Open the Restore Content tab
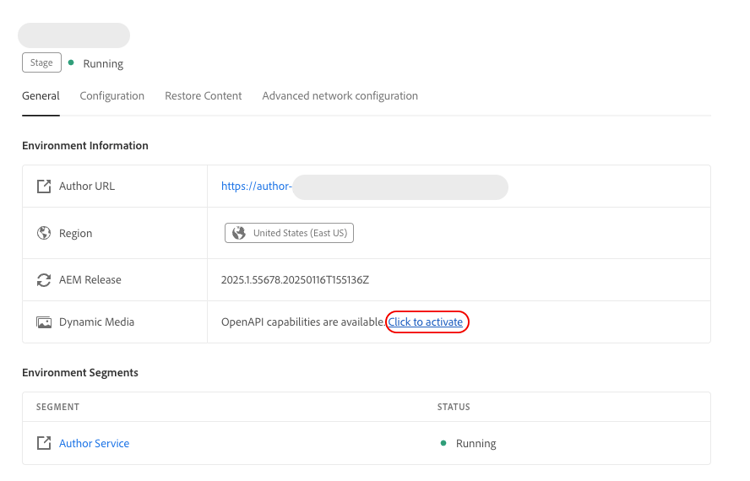Image resolution: width=750 pixels, height=481 pixels. pyautogui.click(x=203, y=96)
